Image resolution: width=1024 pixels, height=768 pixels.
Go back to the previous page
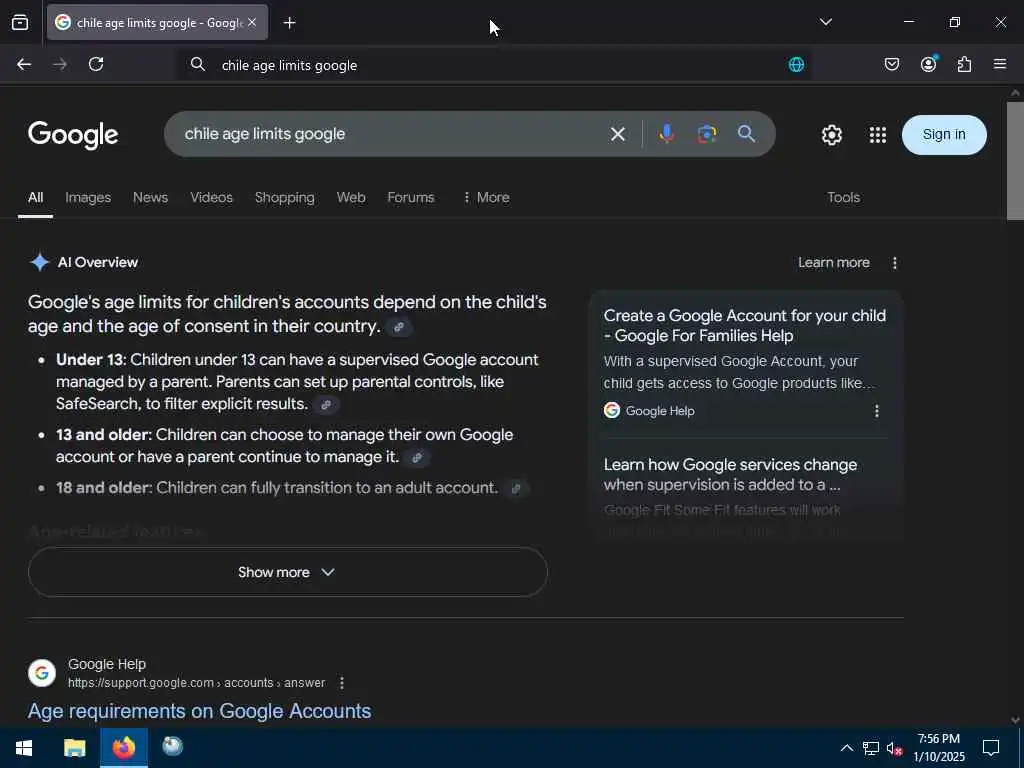coord(24,64)
